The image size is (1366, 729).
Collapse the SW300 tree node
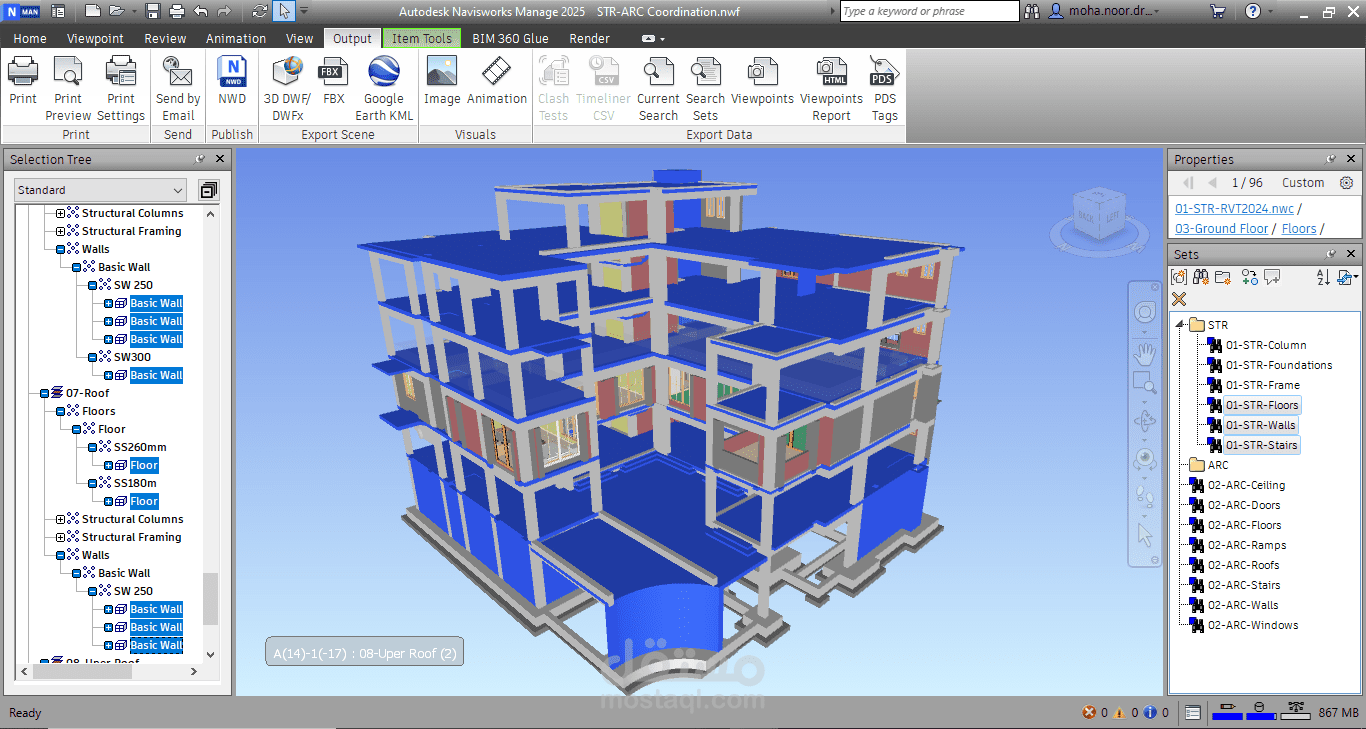click(92, 357)
